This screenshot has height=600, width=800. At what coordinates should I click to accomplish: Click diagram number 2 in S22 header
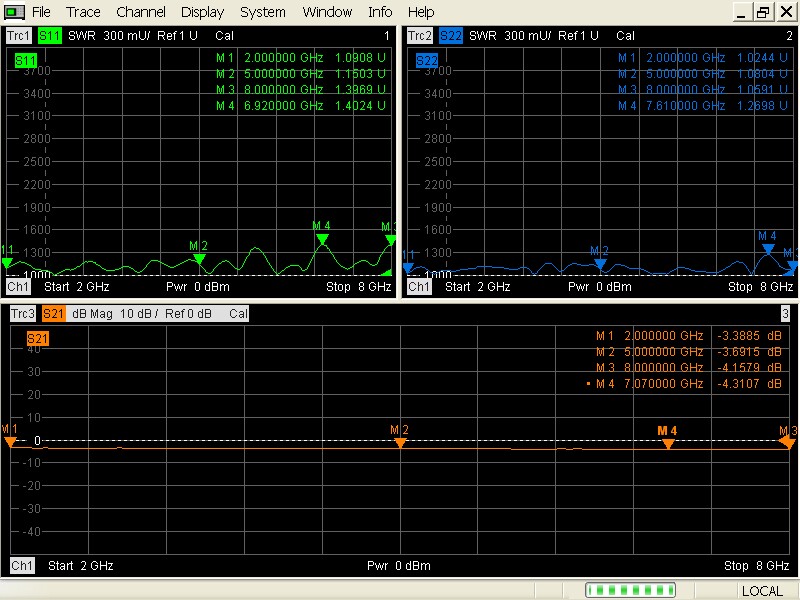pyautogui.click(x=789, y=36)
